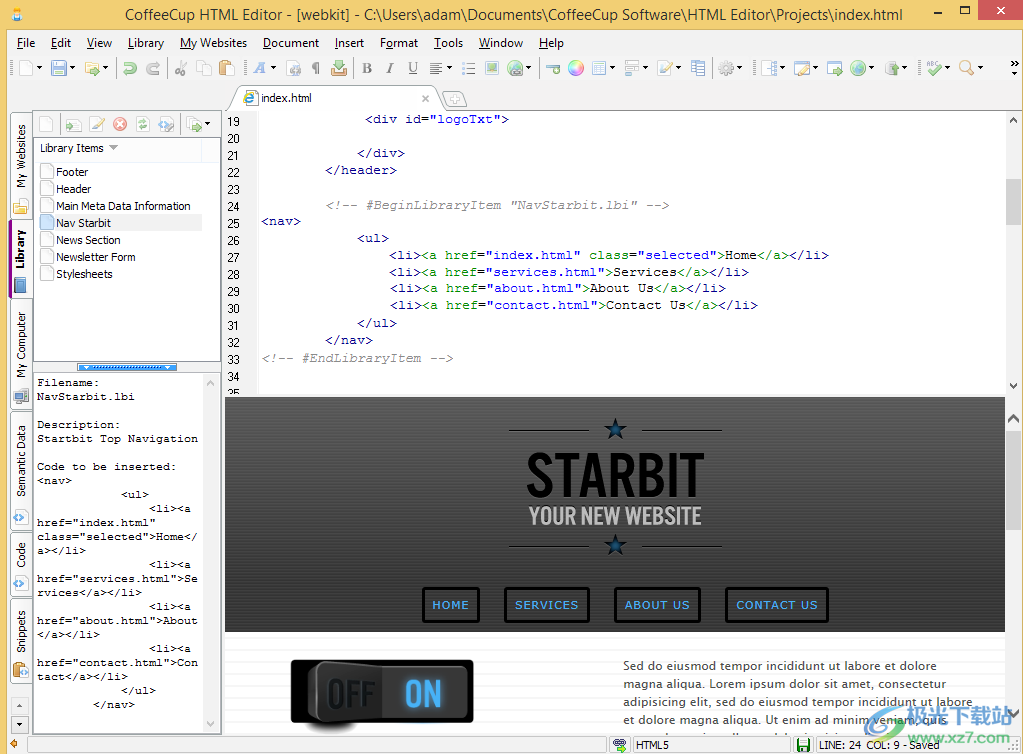
Task: Click the spell check ABC icon
Action: [934, 68]
